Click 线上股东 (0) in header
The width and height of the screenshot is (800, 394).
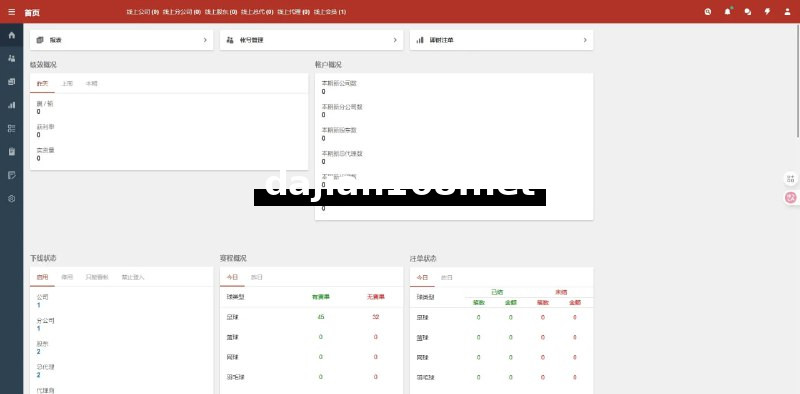(x=221, y=12)
